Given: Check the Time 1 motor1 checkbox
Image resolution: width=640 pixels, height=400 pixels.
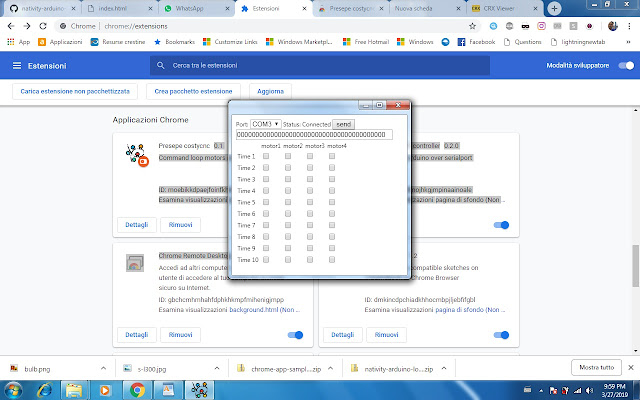Looking at the screenshot, I should click(266, 156).
